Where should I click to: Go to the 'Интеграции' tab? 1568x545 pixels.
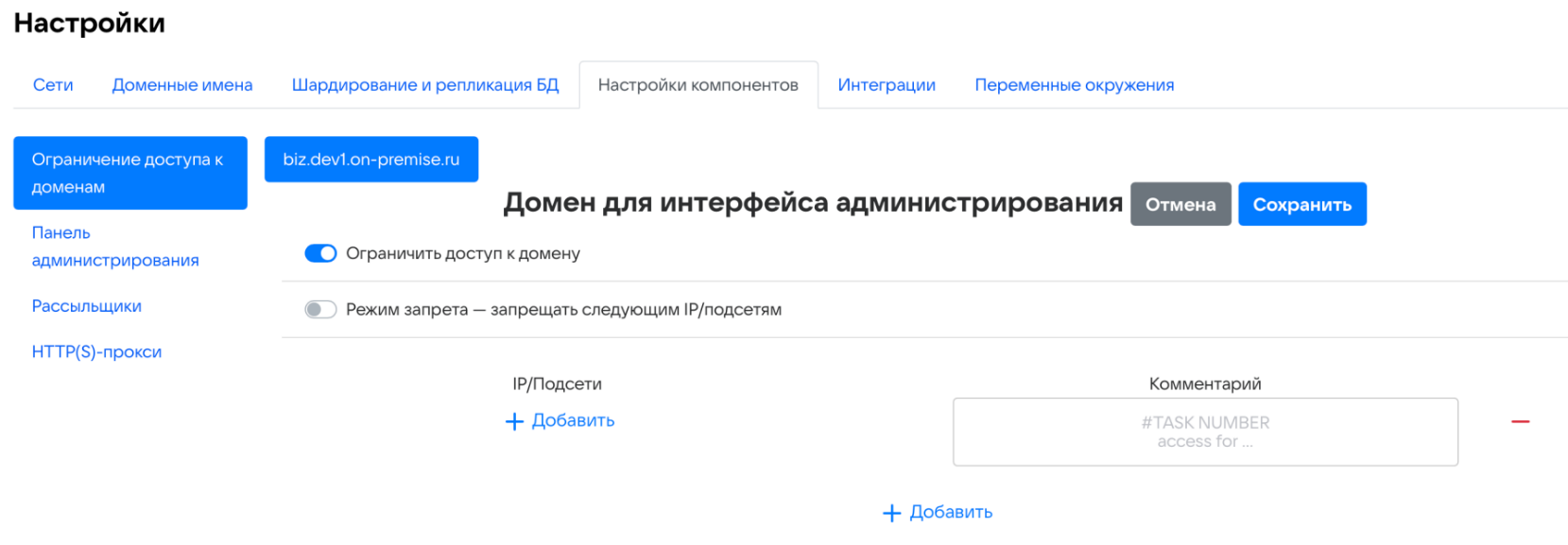(x=886, y=85)
